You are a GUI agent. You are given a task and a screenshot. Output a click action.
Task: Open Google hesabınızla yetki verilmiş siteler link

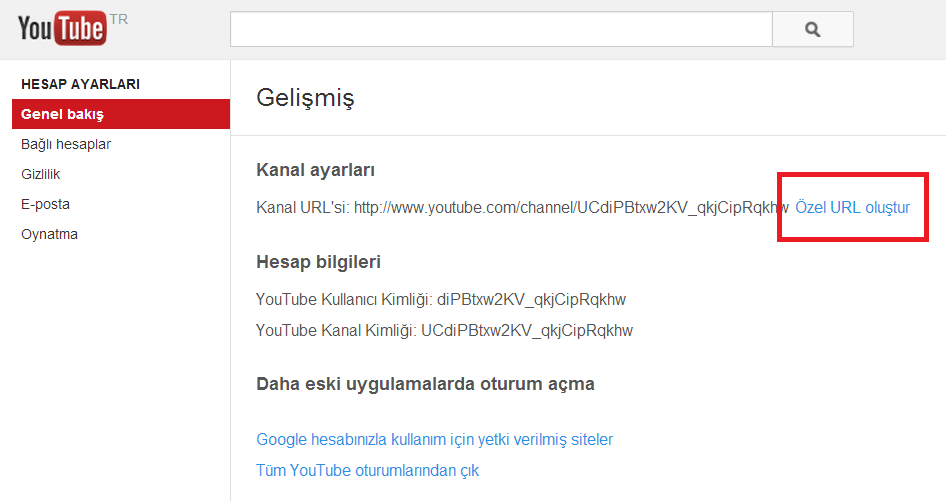pos(434,439)
